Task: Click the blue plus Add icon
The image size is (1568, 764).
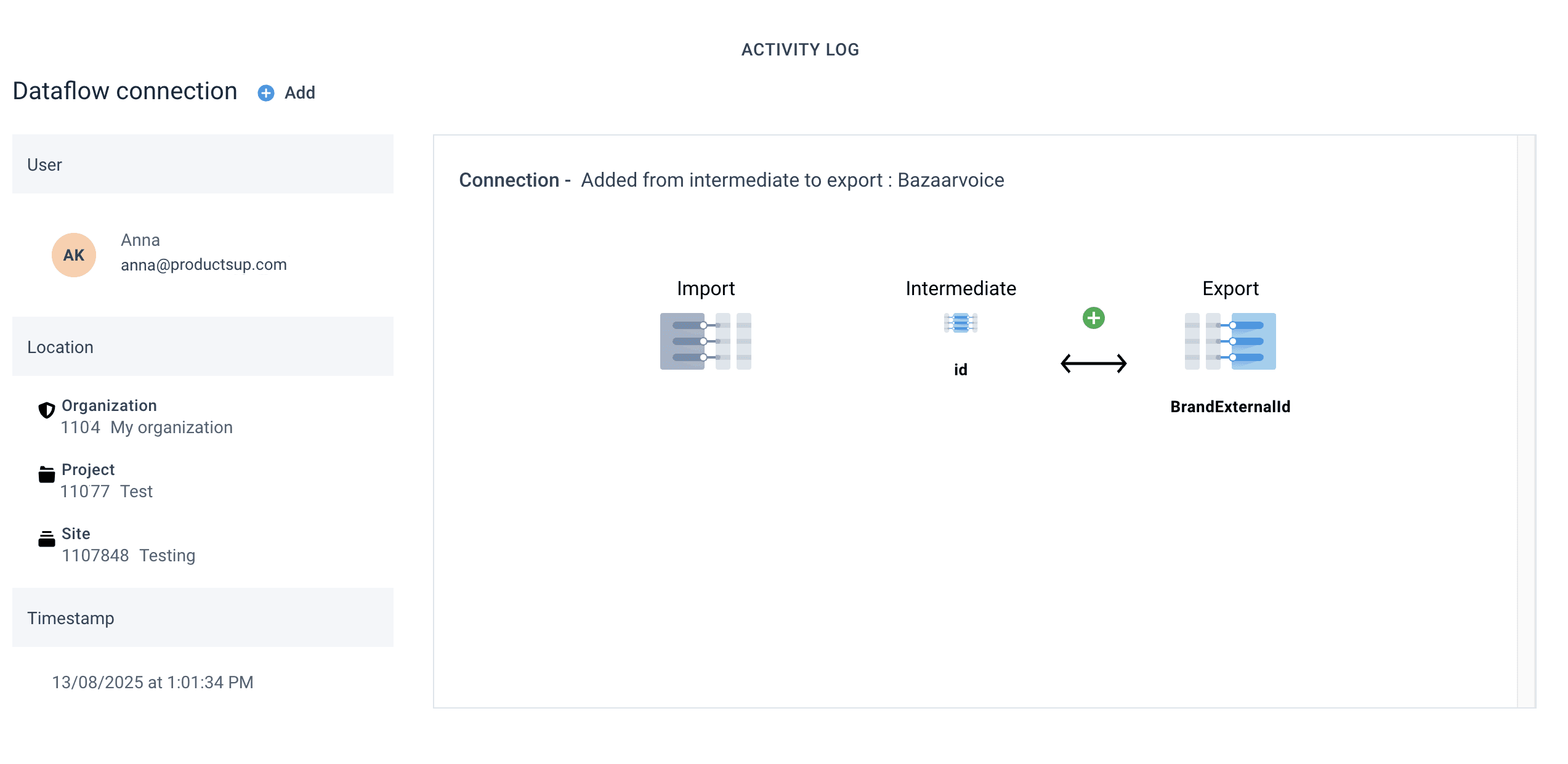Action: click(x=265, y=93)
